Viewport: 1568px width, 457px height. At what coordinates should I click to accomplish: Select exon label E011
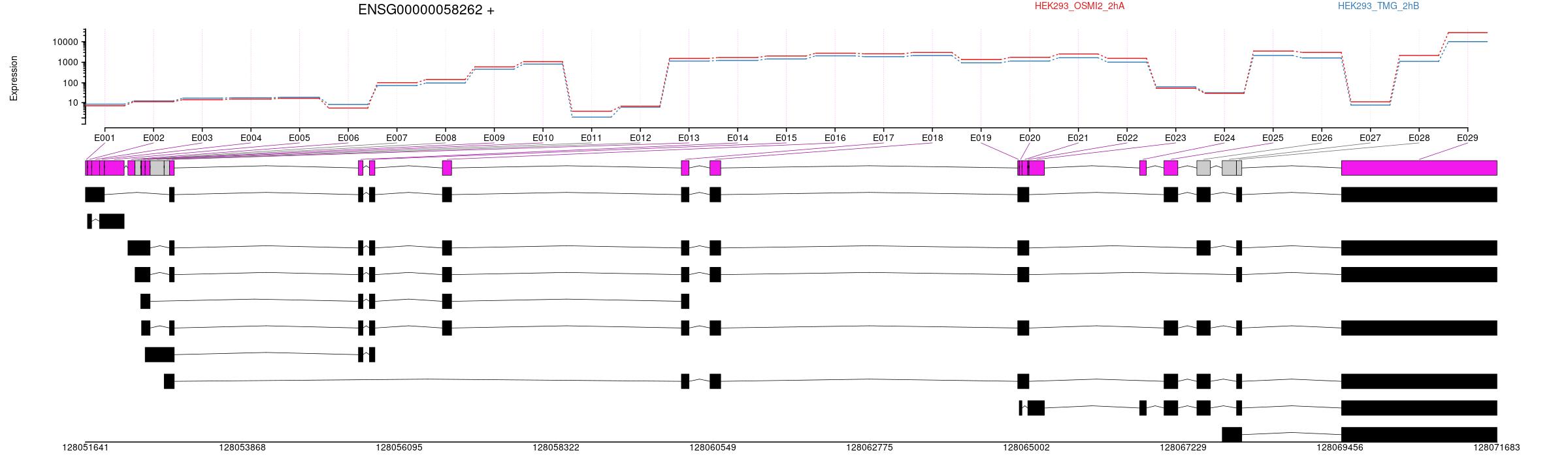[591, 138]
